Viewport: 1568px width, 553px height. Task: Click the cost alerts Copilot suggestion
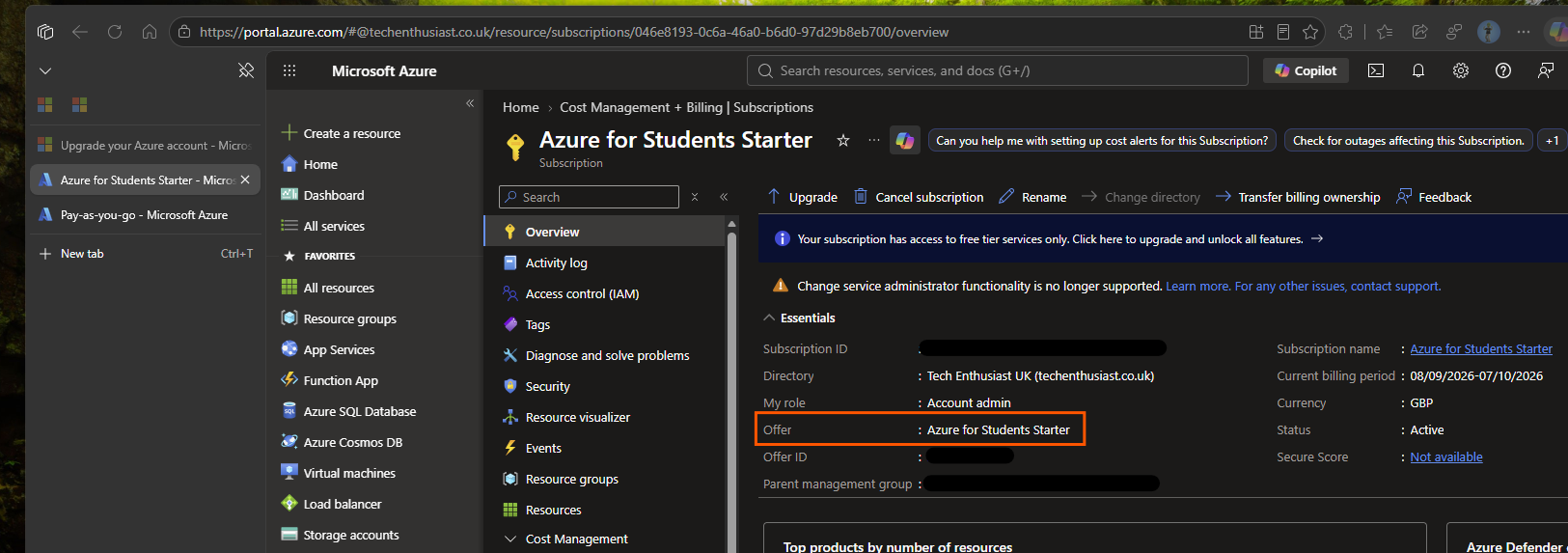pos(1102,141)
